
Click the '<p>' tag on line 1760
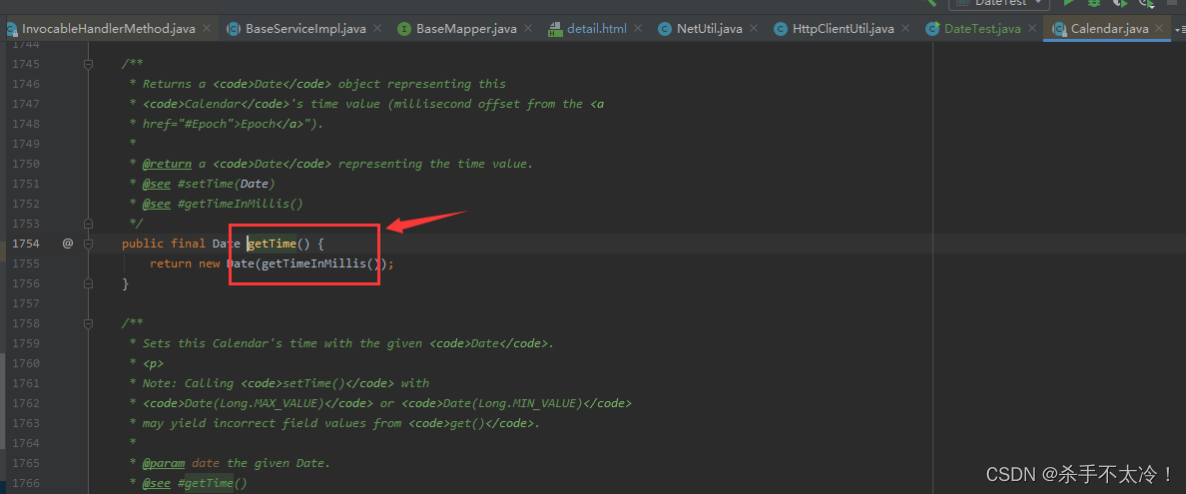[153, 363]
